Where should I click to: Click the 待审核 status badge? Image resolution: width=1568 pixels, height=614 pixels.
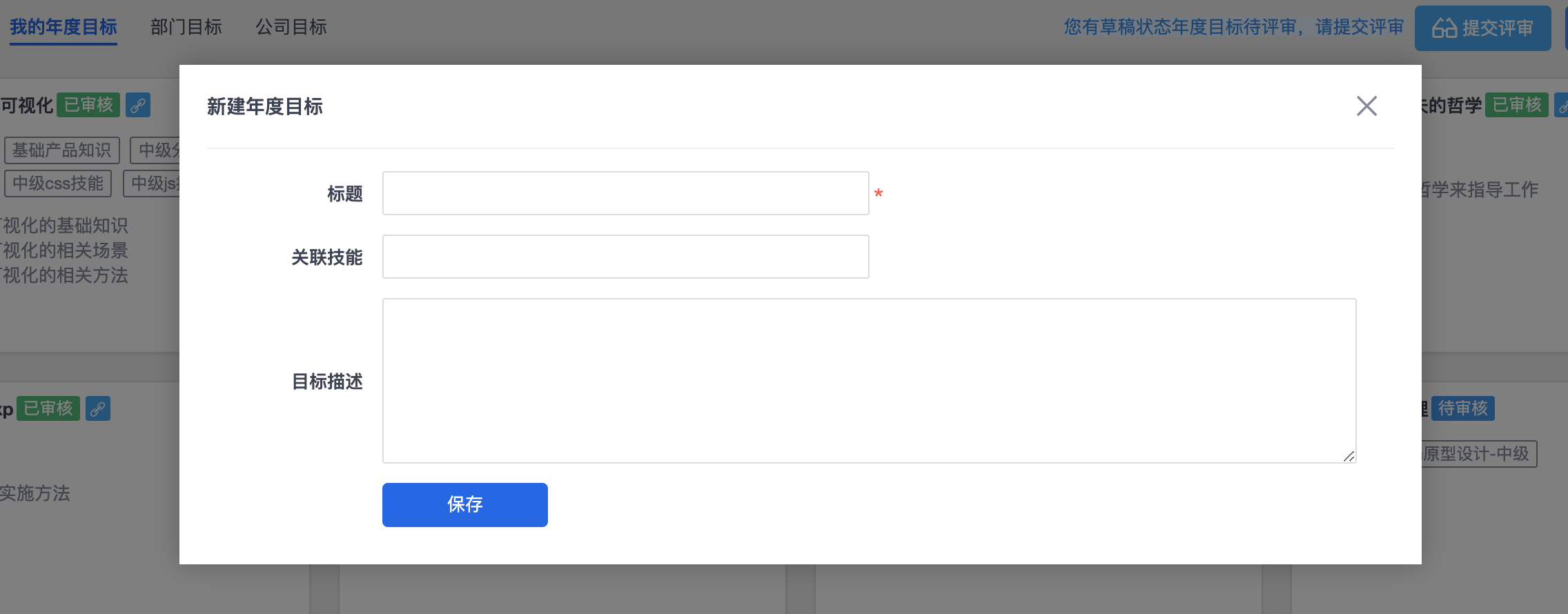pyautogui.click(x=1463, y=408)
